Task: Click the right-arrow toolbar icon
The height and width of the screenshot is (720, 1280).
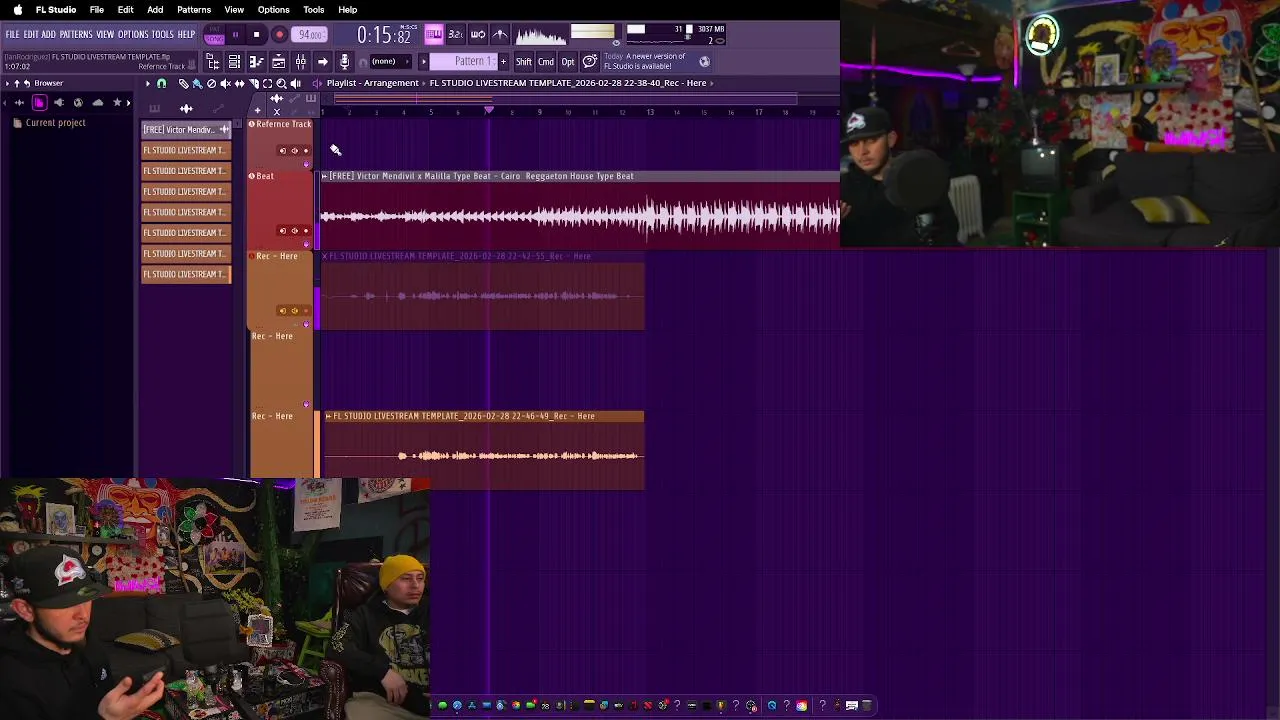Action: (323, 62)
